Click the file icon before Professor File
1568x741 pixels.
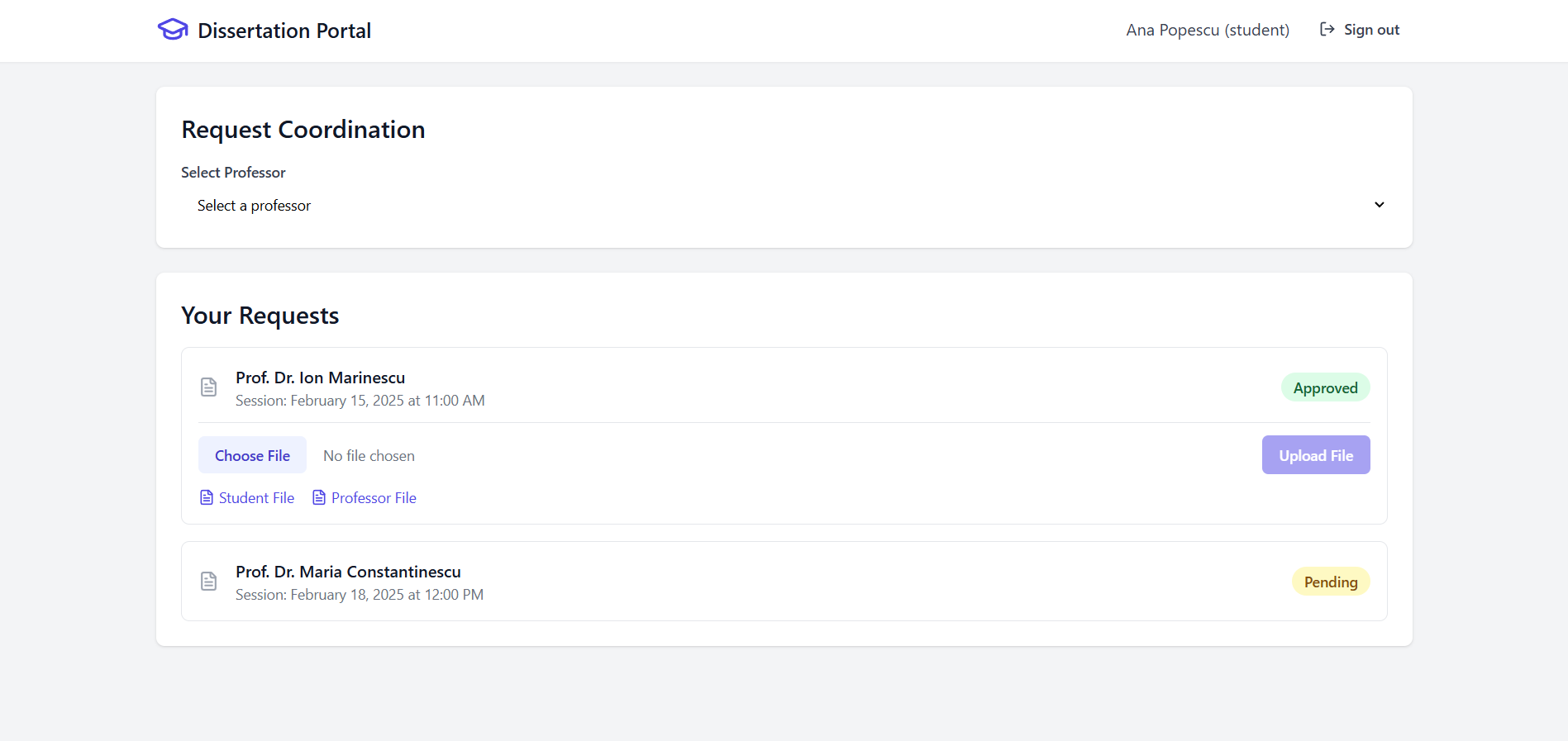(319, 497)
